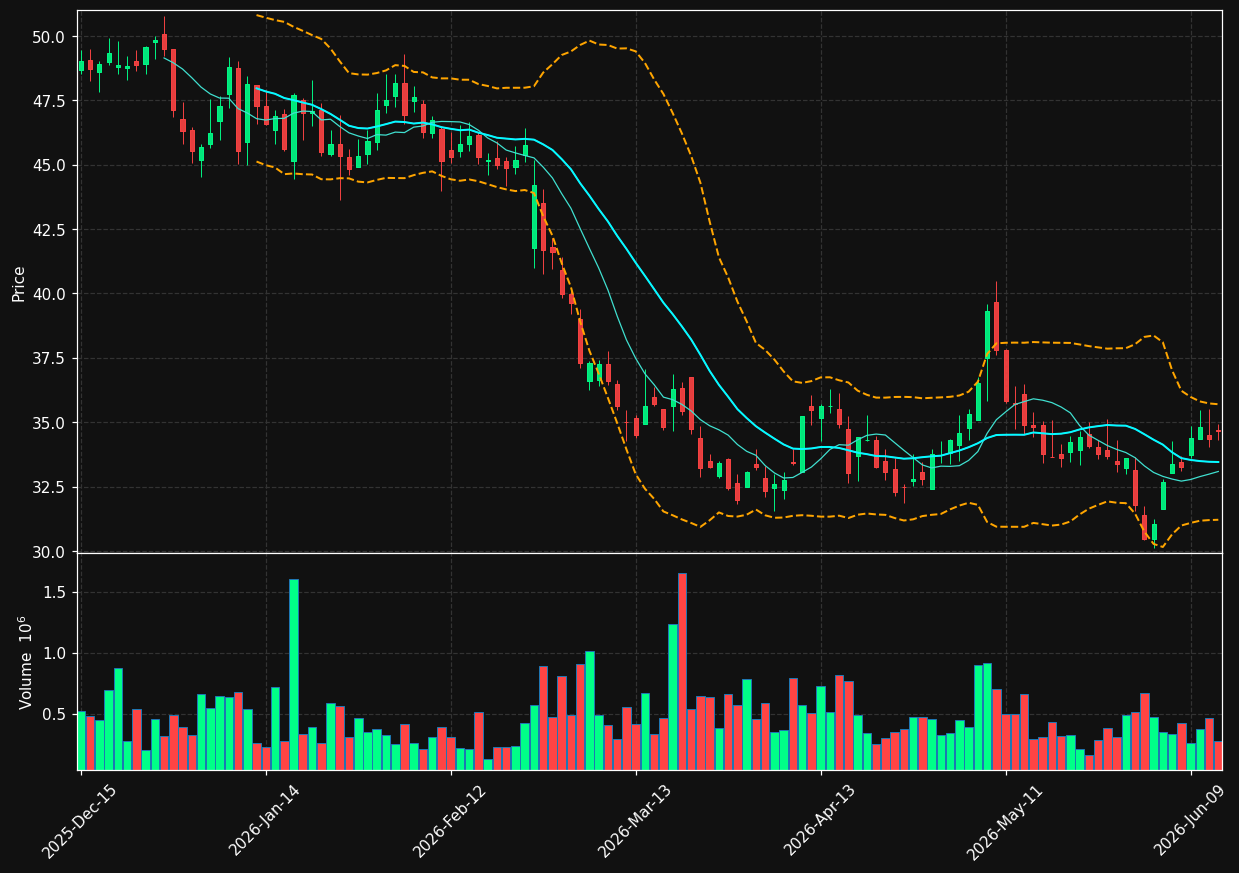Click the 2026-Mar-13 date label
1239x873 pixels.
tap(634, 822)
